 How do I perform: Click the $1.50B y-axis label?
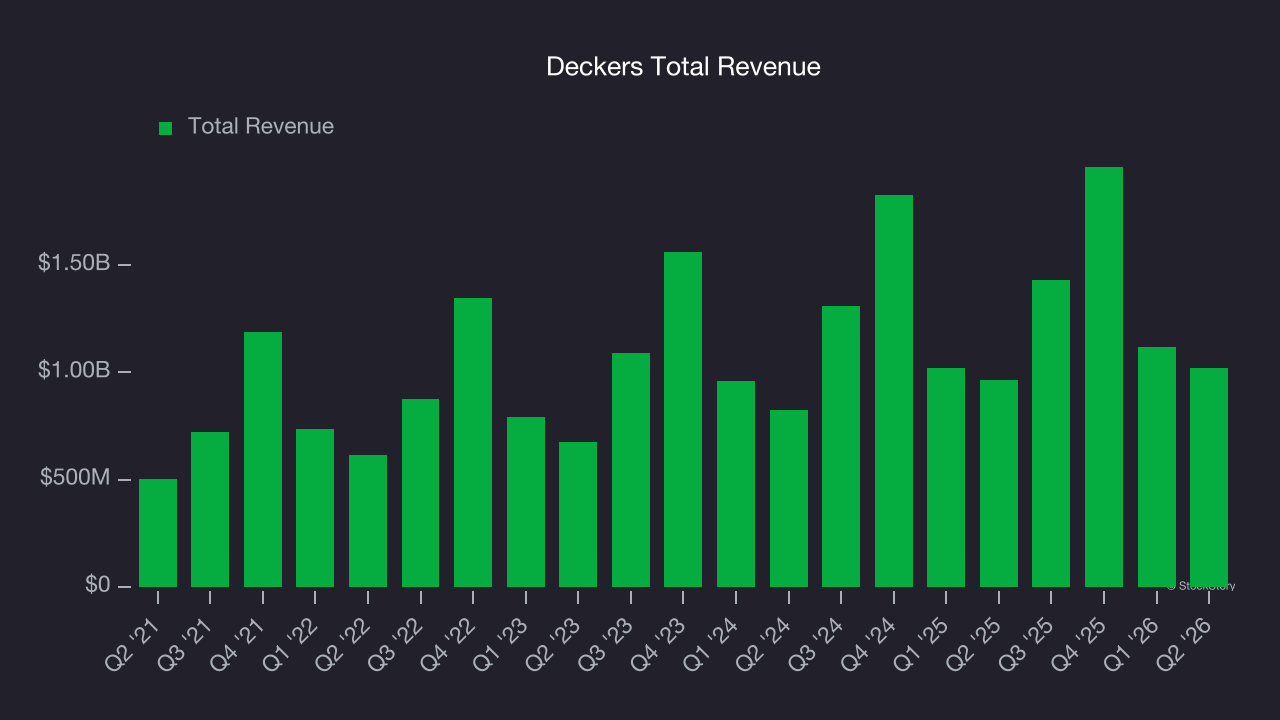74,263
